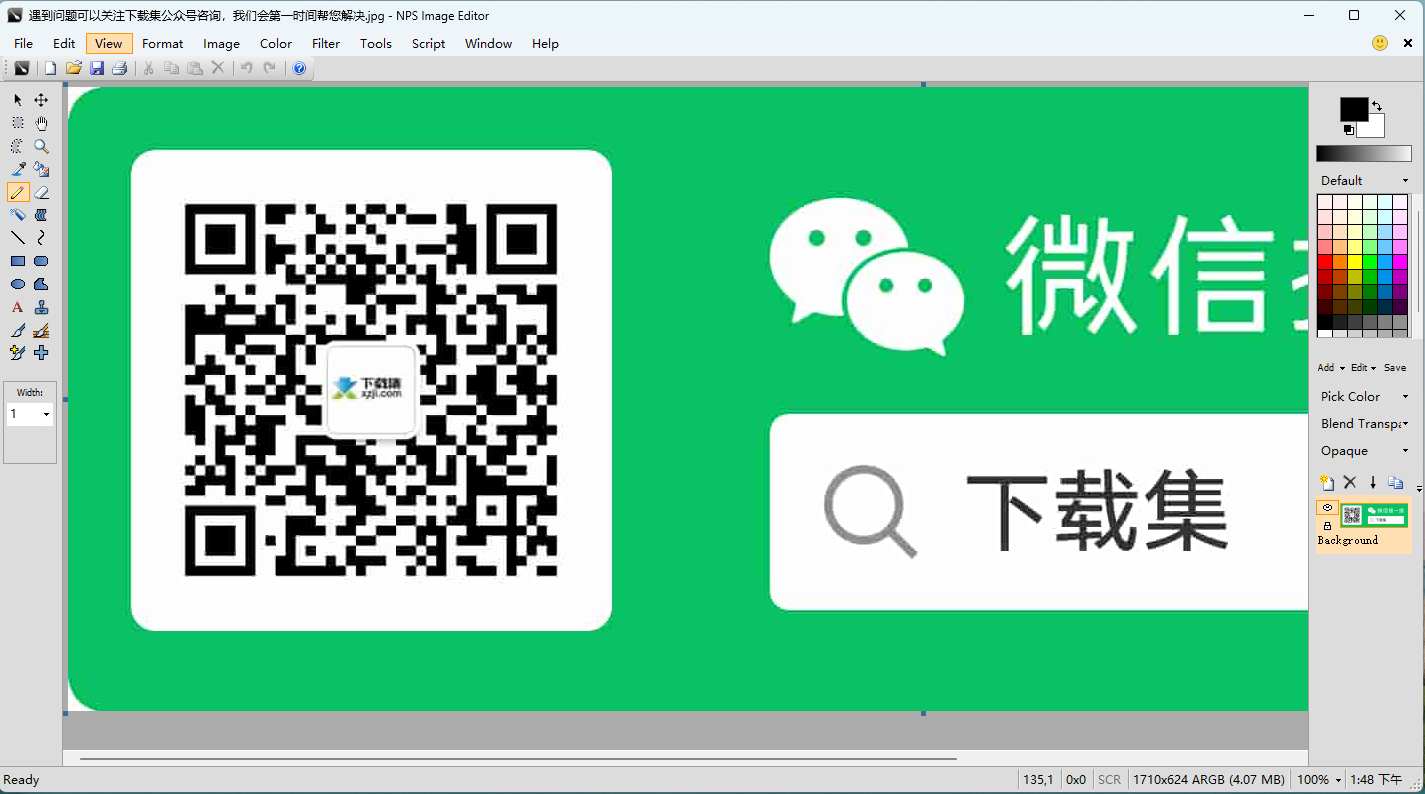The image size is (1425, 794).
Task: Save the color palette
Action: click(x=1395, y=368)
